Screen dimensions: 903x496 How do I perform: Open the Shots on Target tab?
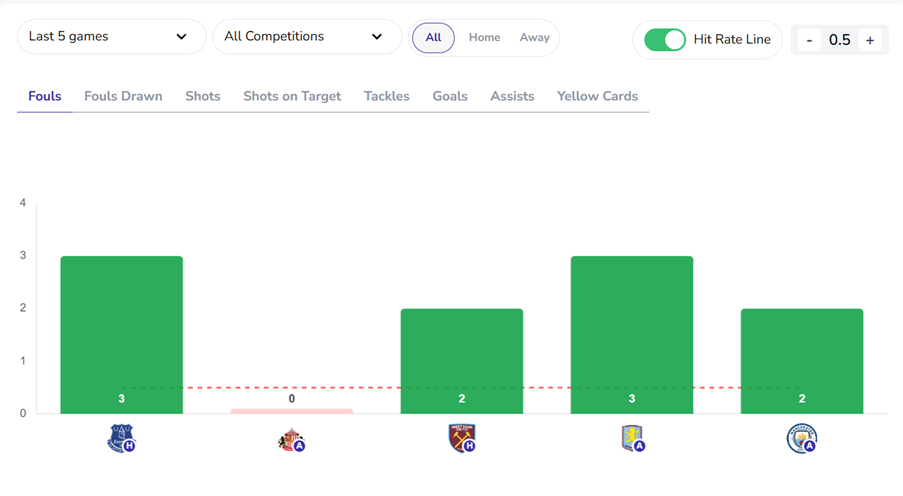tap(292, 96)
